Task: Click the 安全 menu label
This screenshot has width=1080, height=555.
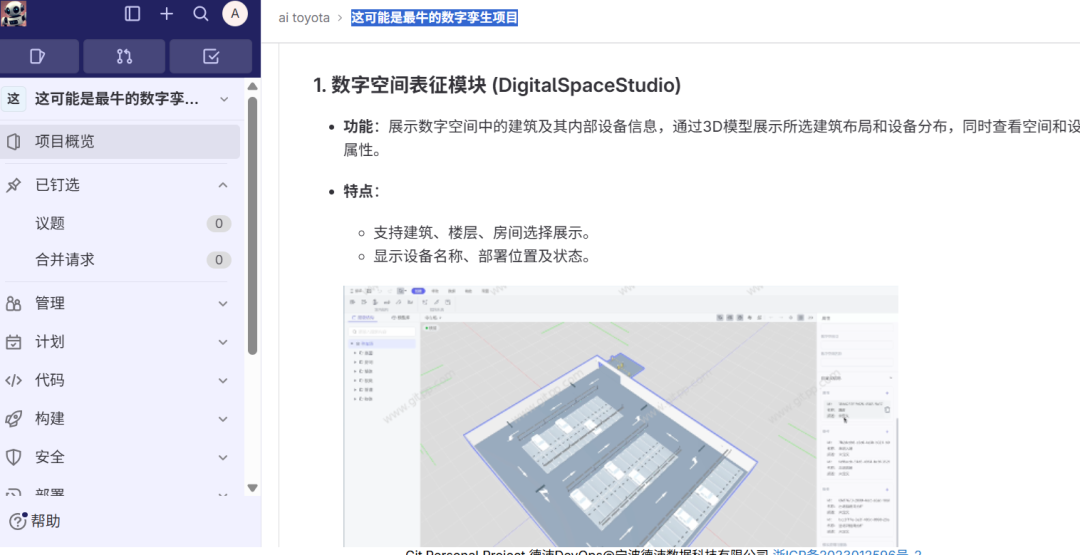Action: point(50,457)
